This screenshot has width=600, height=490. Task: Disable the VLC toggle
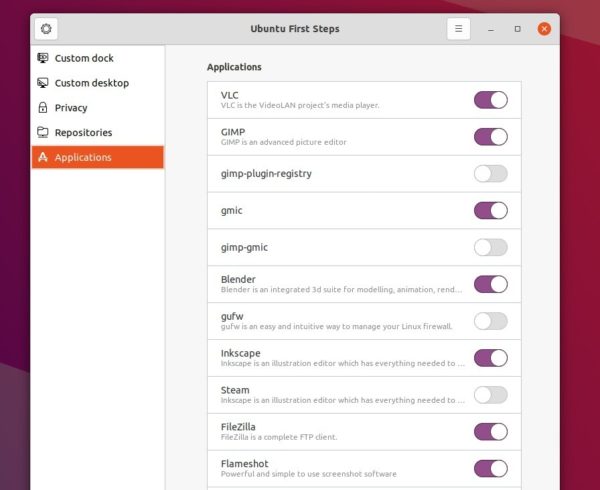(x=491, y=100)
